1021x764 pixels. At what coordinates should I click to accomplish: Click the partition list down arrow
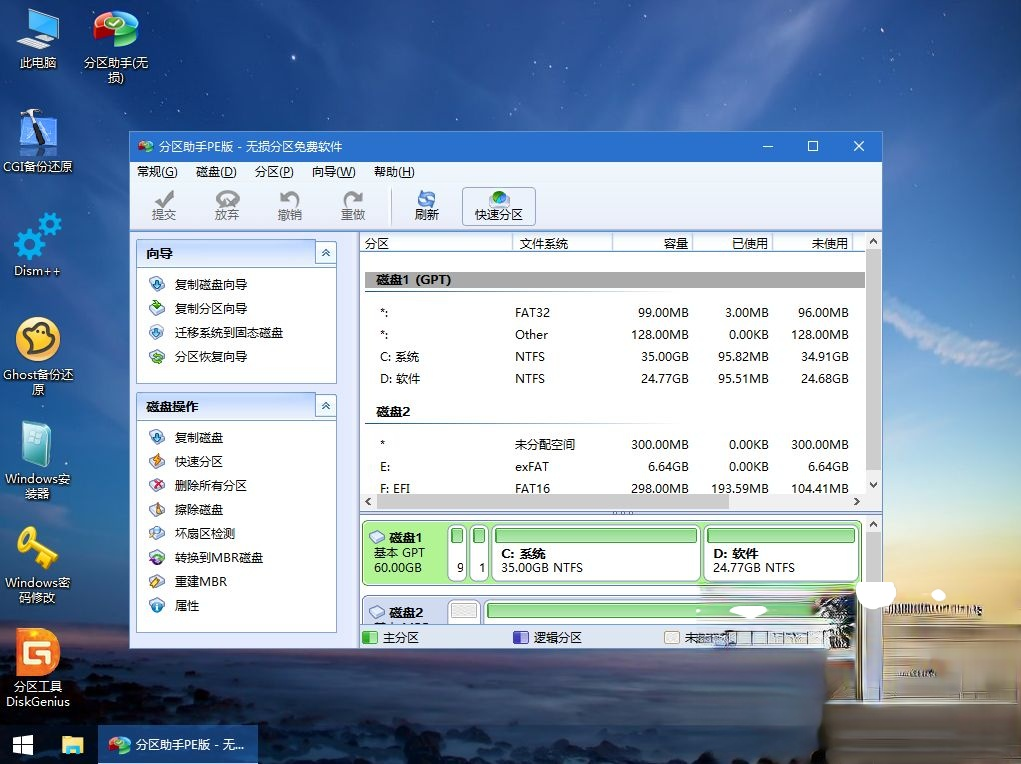click(x=873, y=485)
